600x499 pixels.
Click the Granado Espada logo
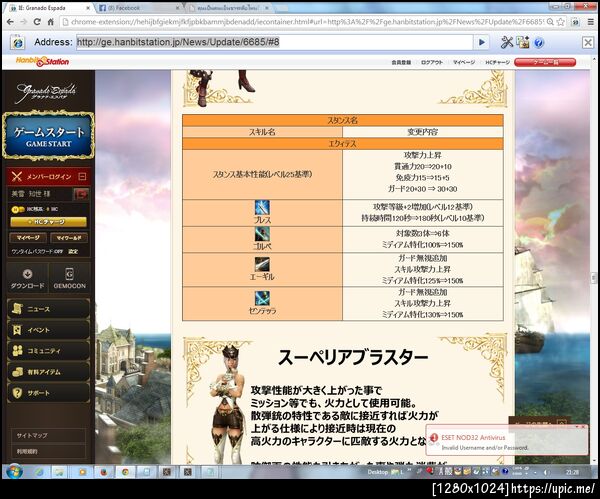[x=47, y=92]
